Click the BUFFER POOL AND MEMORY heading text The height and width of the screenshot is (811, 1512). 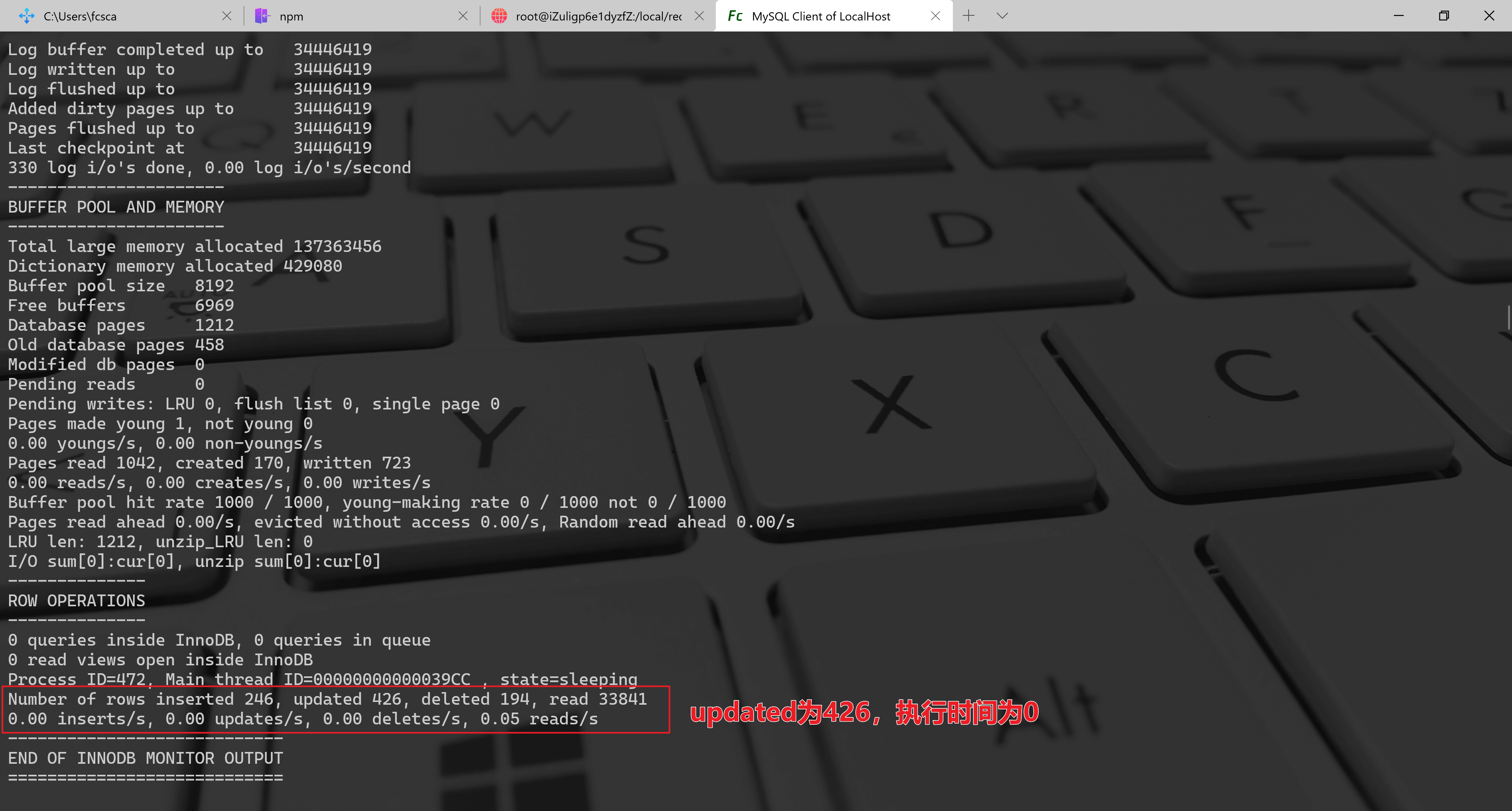coord(116,207)
